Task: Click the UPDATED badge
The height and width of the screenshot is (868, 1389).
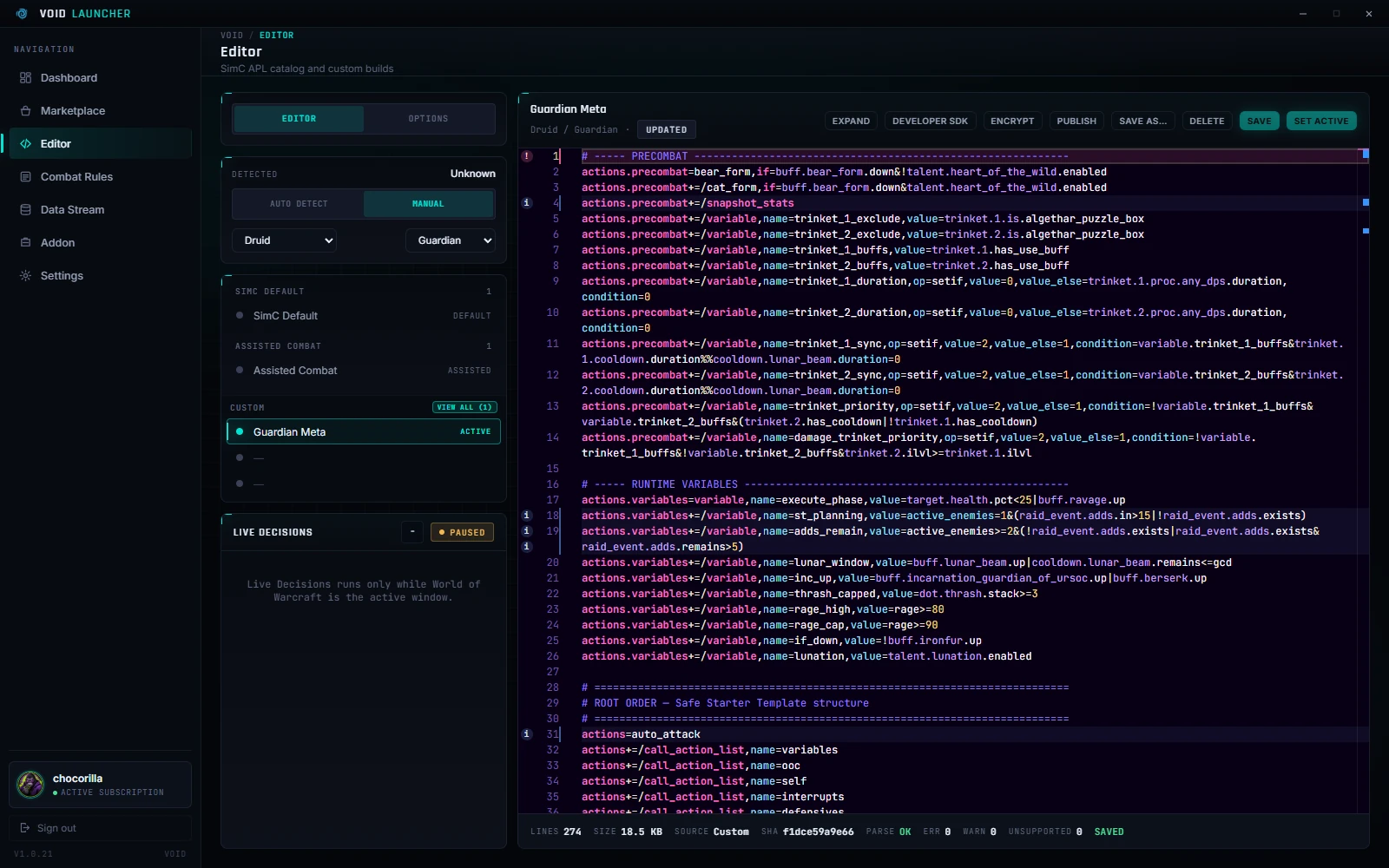Action: coord(666,130)
